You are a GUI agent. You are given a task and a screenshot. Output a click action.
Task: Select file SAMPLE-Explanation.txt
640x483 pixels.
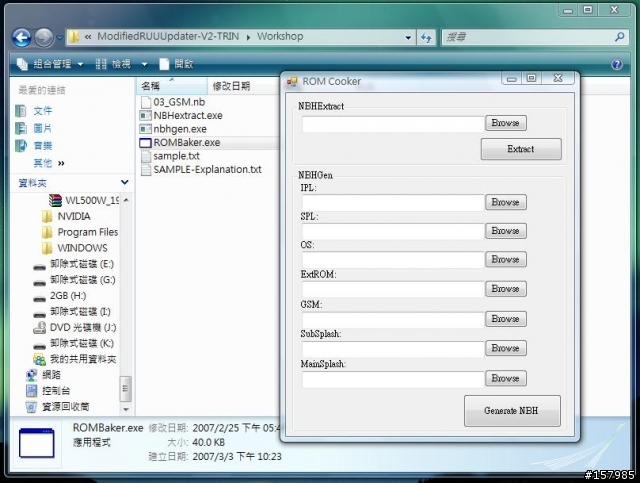click(x=201, y=169)
